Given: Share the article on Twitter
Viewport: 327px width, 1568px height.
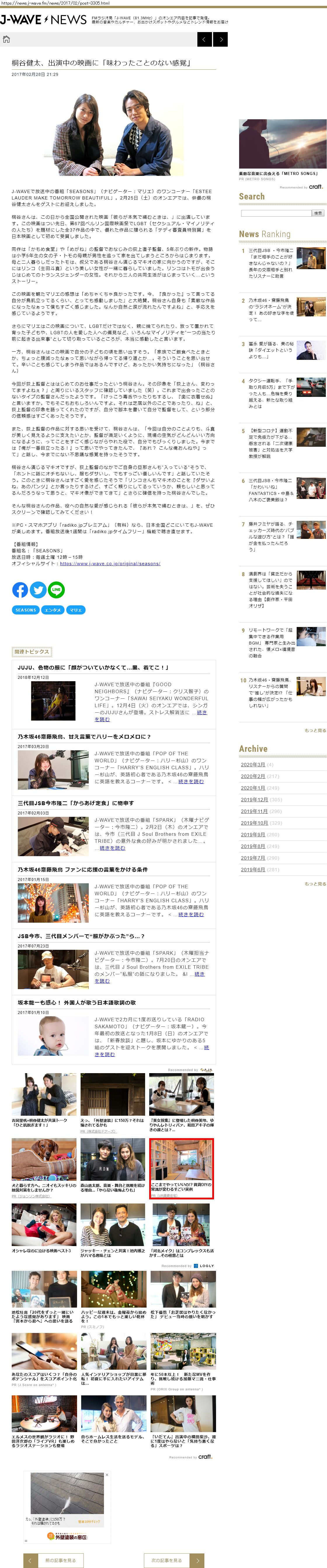Looking at the screenshot, I should tap(38, 589).
